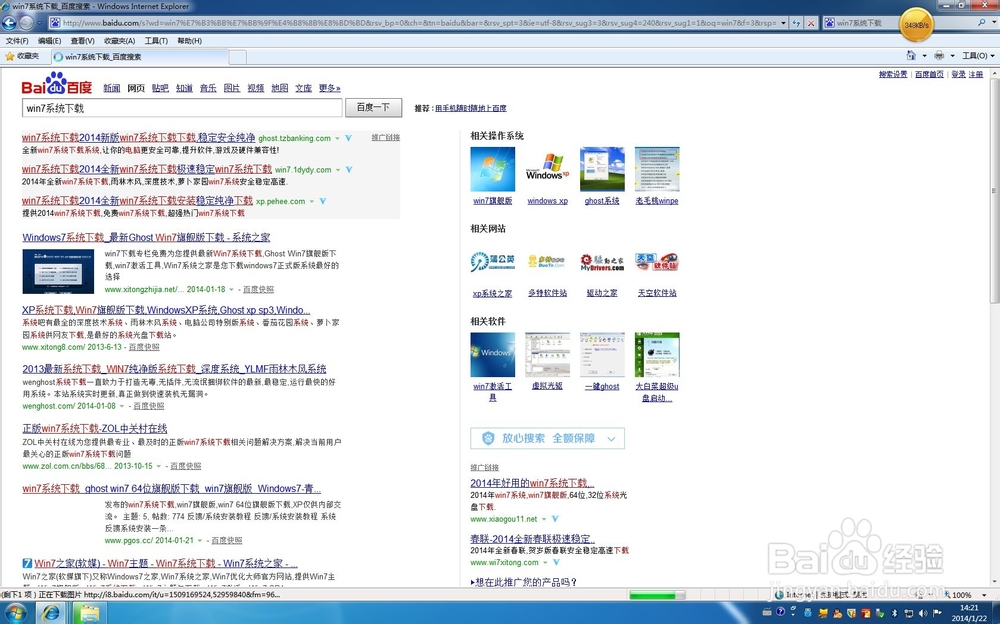Open the 图片 Baidu category link

click(232, 88)
